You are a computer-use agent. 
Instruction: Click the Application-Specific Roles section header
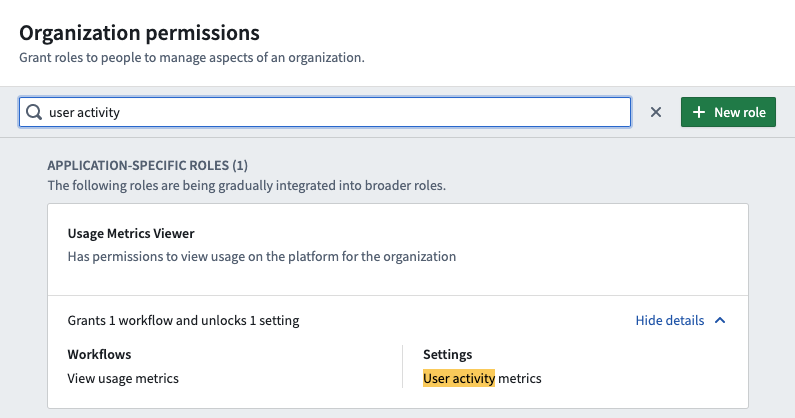tap(148, 165)
